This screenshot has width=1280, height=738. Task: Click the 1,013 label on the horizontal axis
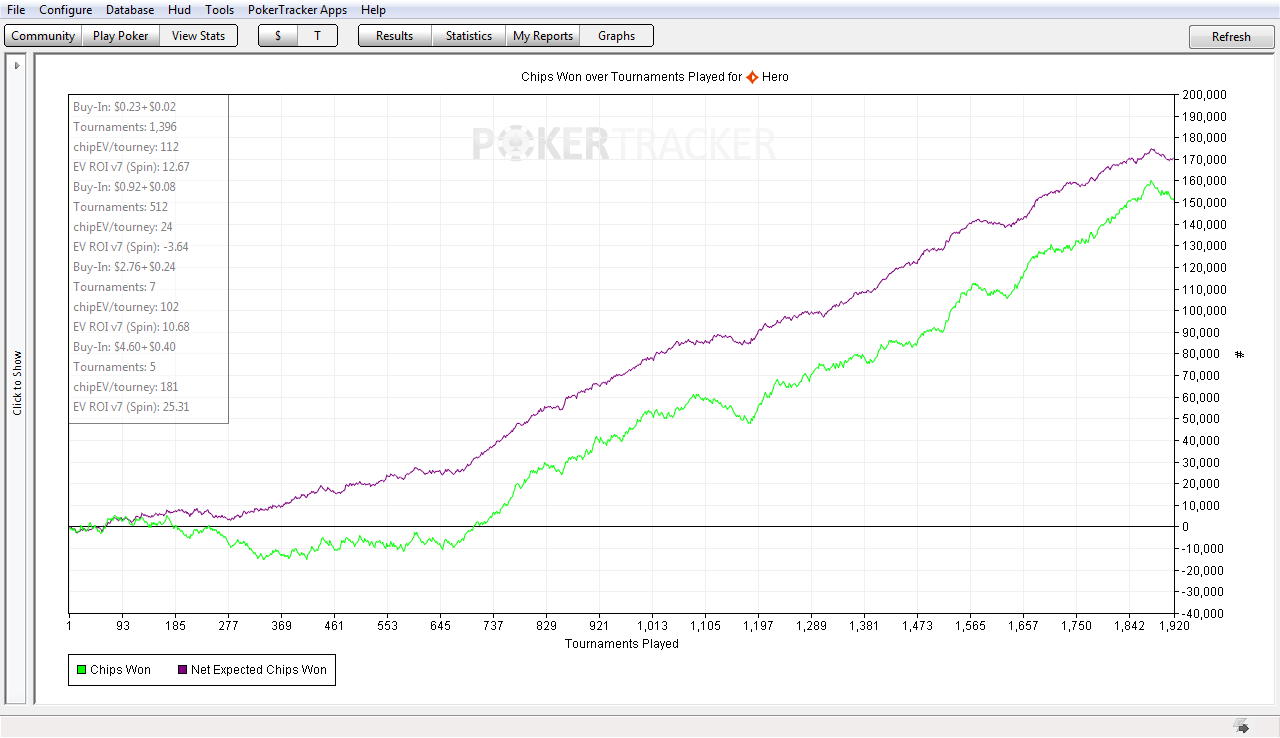tap(652, 626)
